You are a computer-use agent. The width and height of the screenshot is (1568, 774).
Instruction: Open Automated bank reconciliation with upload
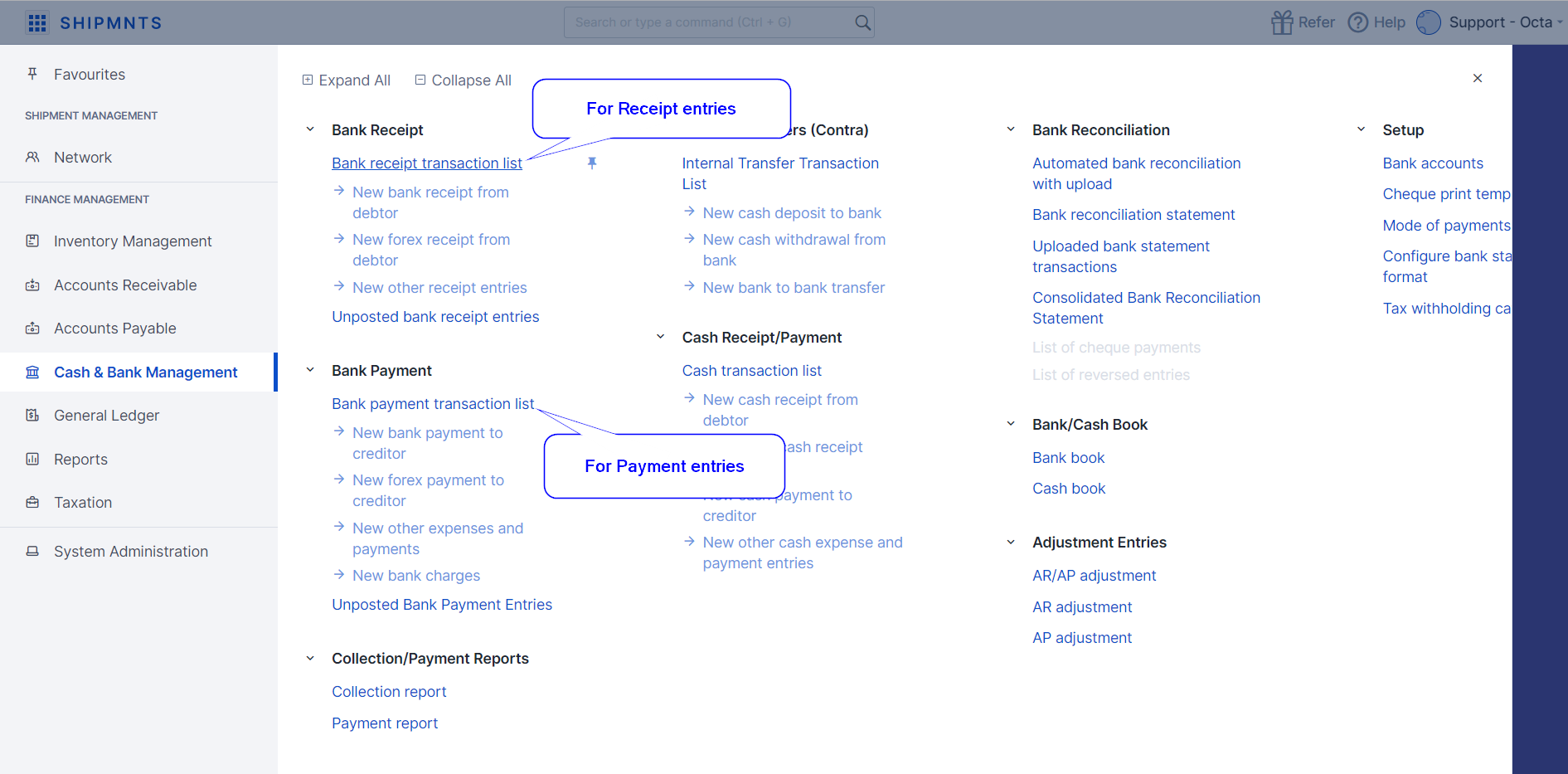coord(1137,173)
